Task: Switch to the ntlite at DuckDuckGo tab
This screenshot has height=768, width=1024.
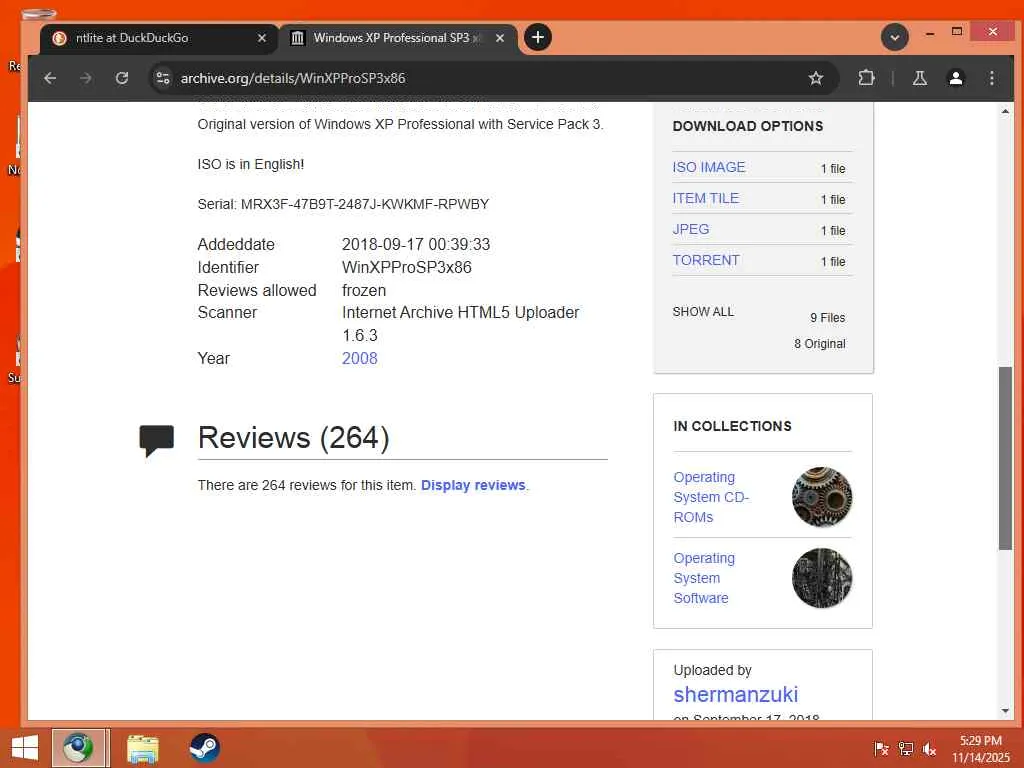Action: pyautogui.click(x=159, y=38)
